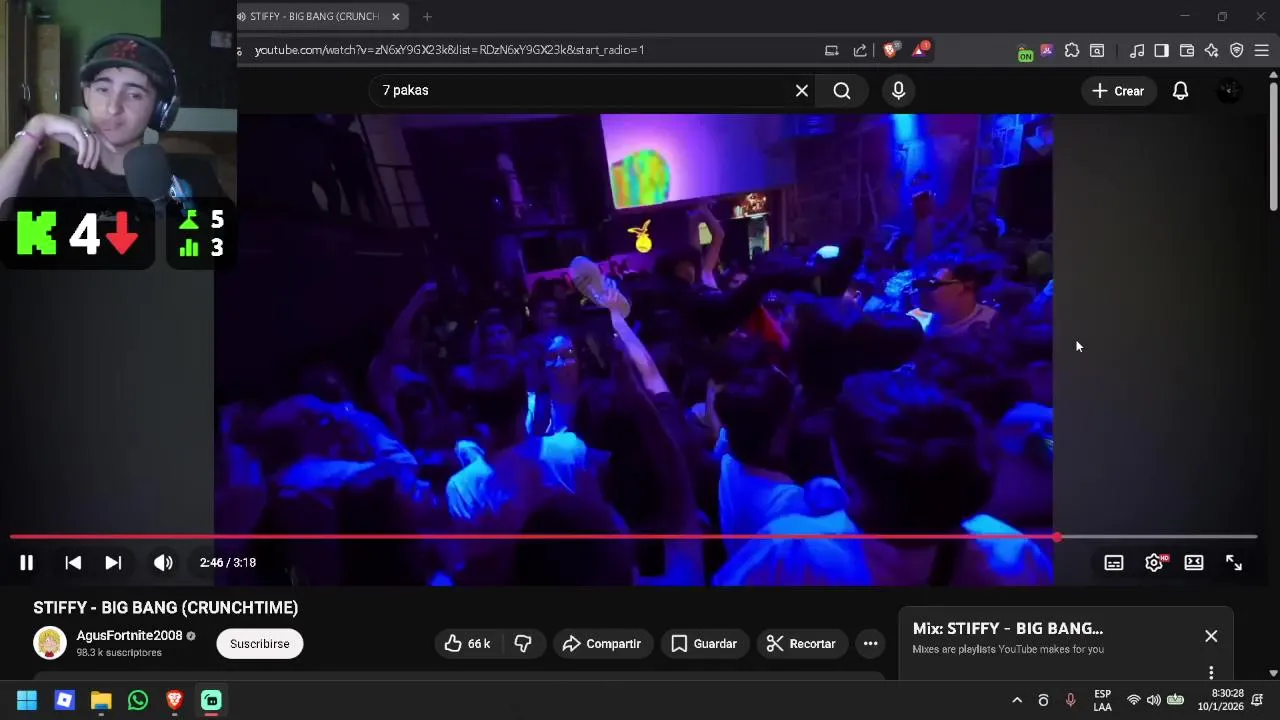Go to previous video in playlist
The height and width of the screenshot is (720, 1280).
[73, 563]
